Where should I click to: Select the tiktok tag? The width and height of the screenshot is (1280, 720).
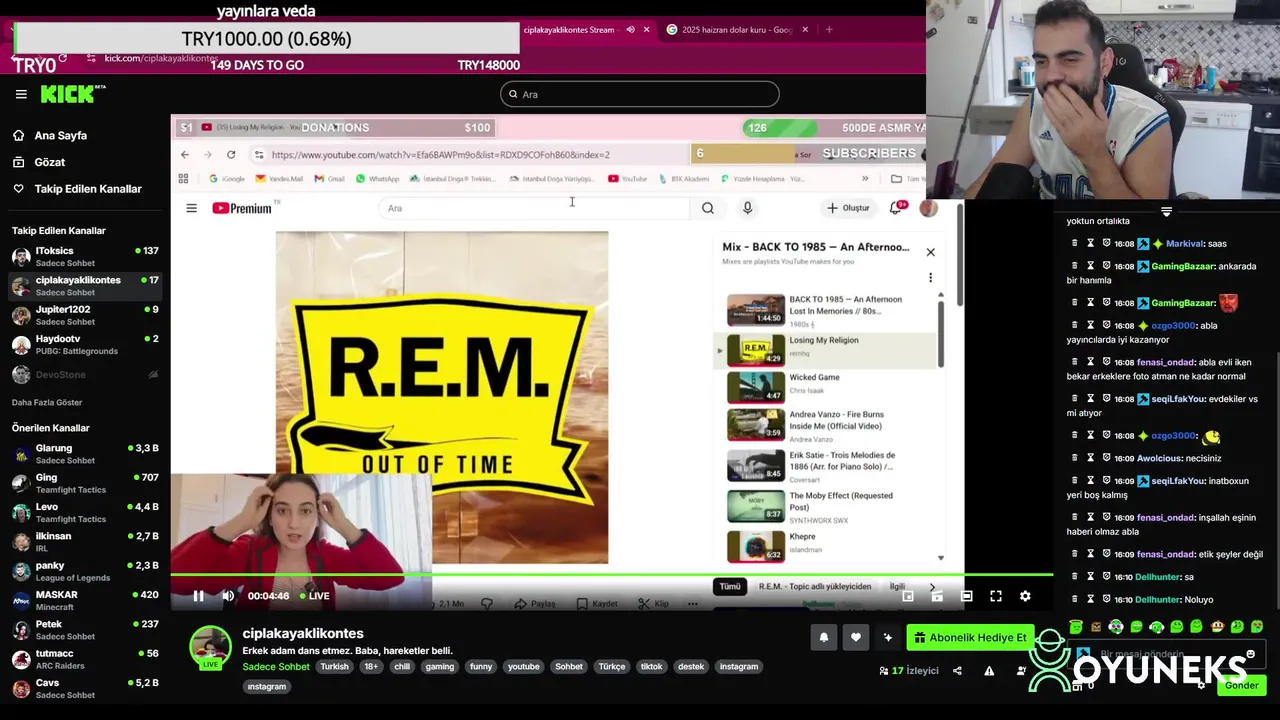(x=652, y=667)
